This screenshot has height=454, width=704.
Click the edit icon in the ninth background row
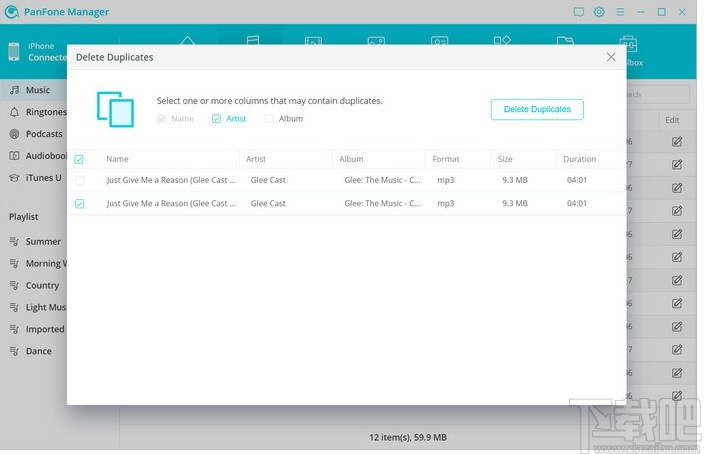click(677, 327)
